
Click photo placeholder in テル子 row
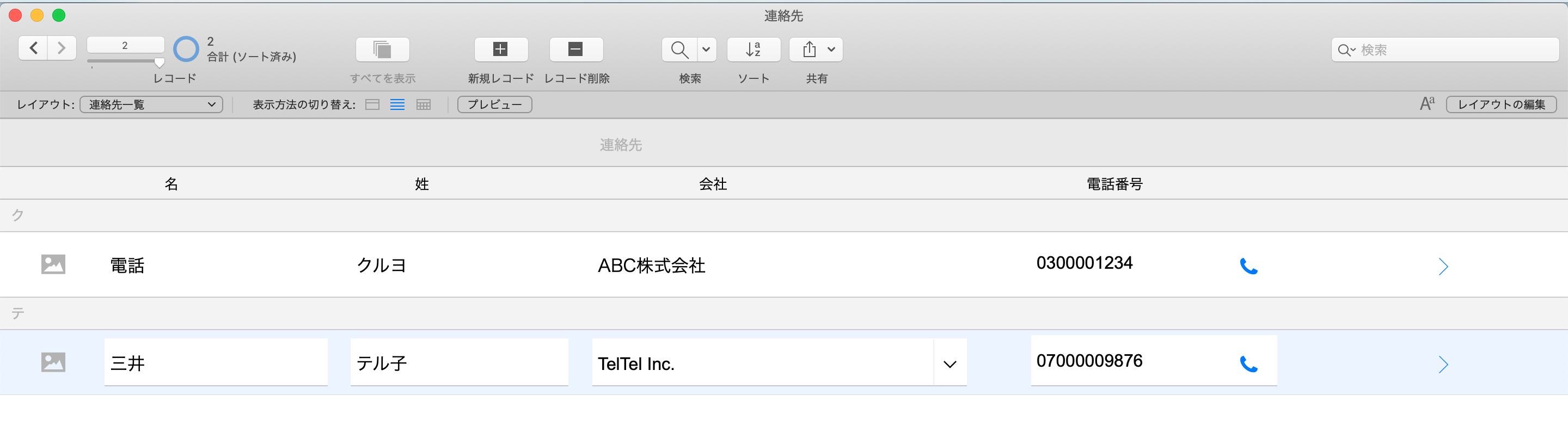tap(53, 362)
